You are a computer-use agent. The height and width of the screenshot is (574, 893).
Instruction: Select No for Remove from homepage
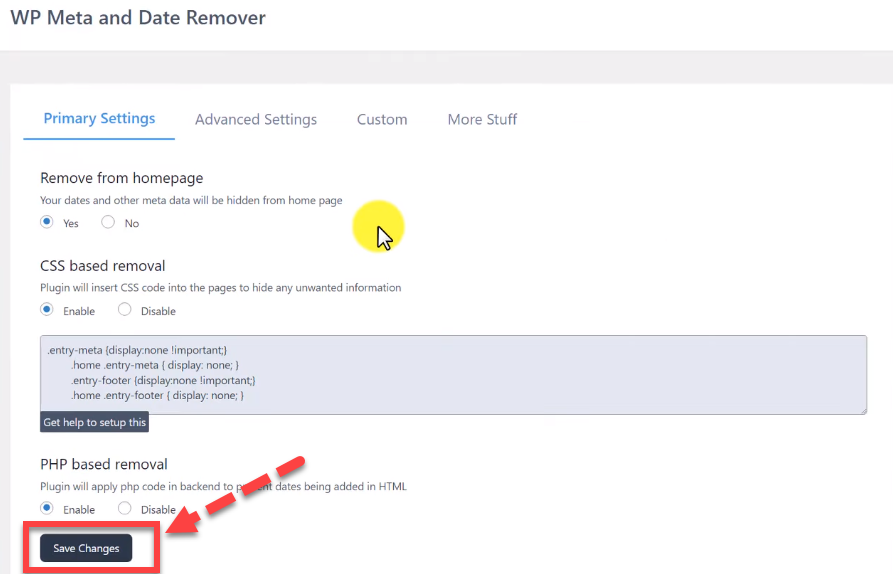coord(108,222)
